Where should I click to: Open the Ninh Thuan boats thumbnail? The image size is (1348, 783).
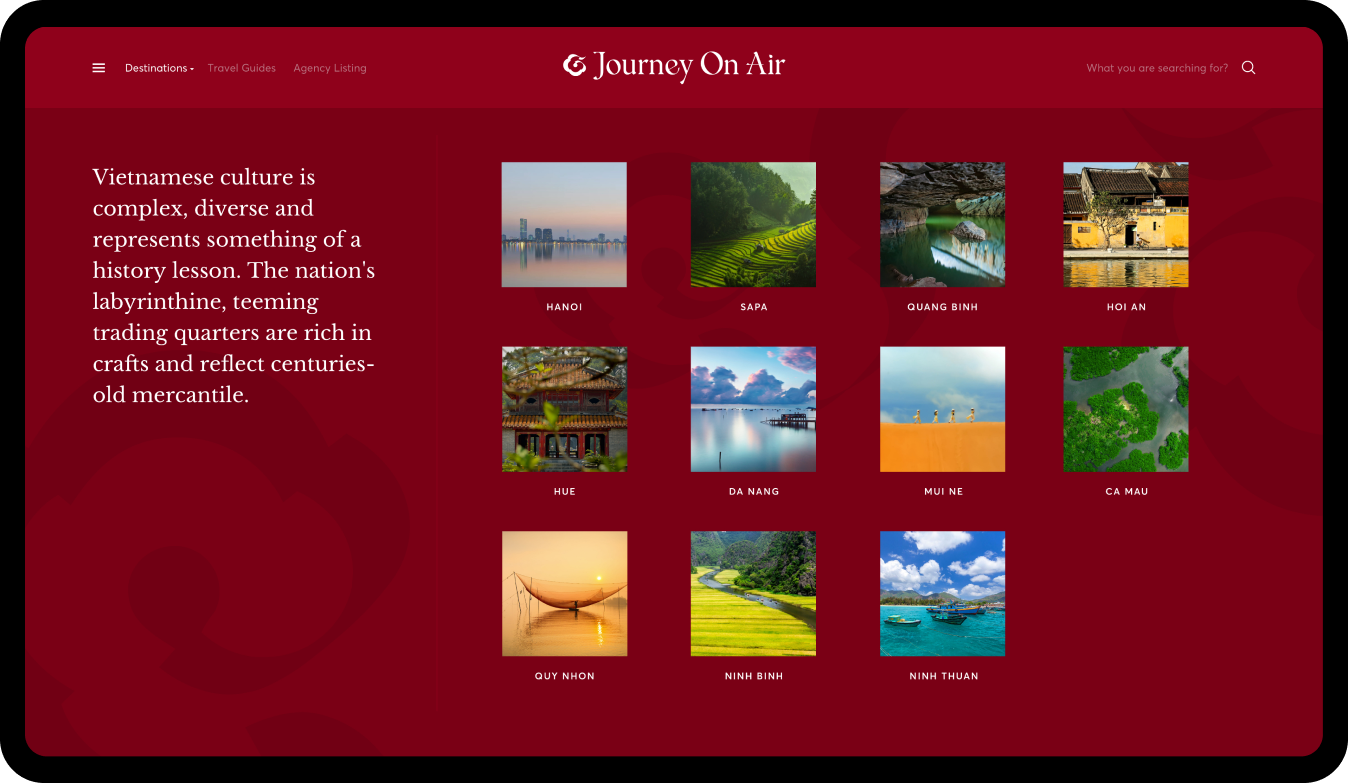pyautogui.click(x=942, y=594)
